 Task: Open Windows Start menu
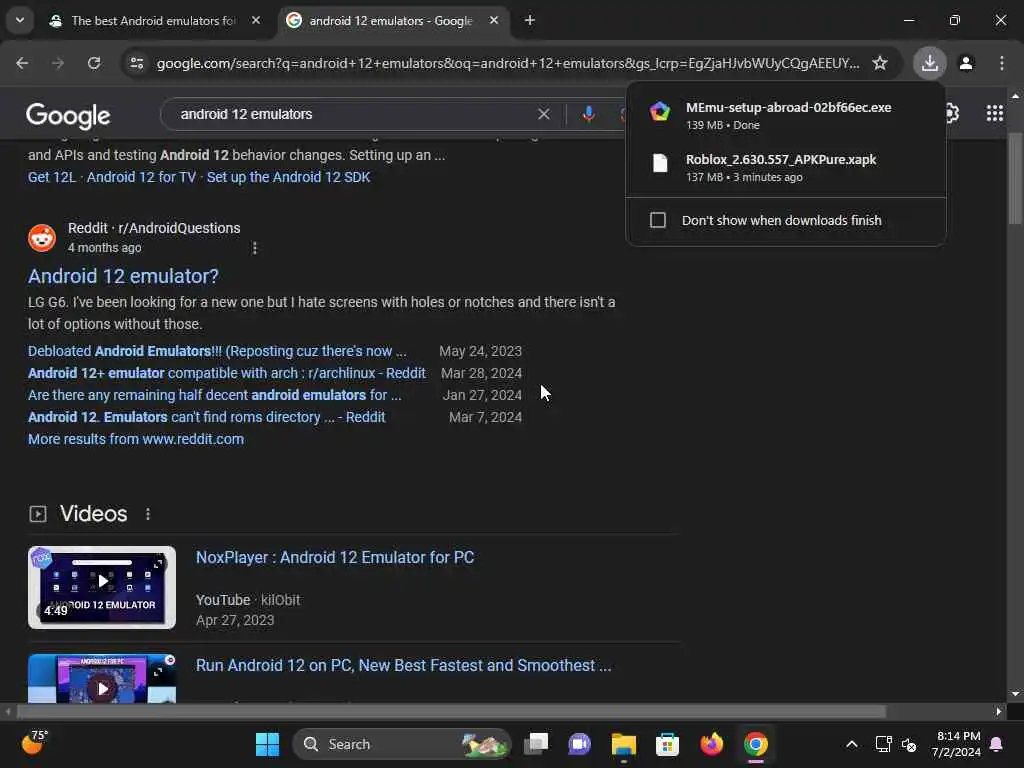tap(267, 744)
